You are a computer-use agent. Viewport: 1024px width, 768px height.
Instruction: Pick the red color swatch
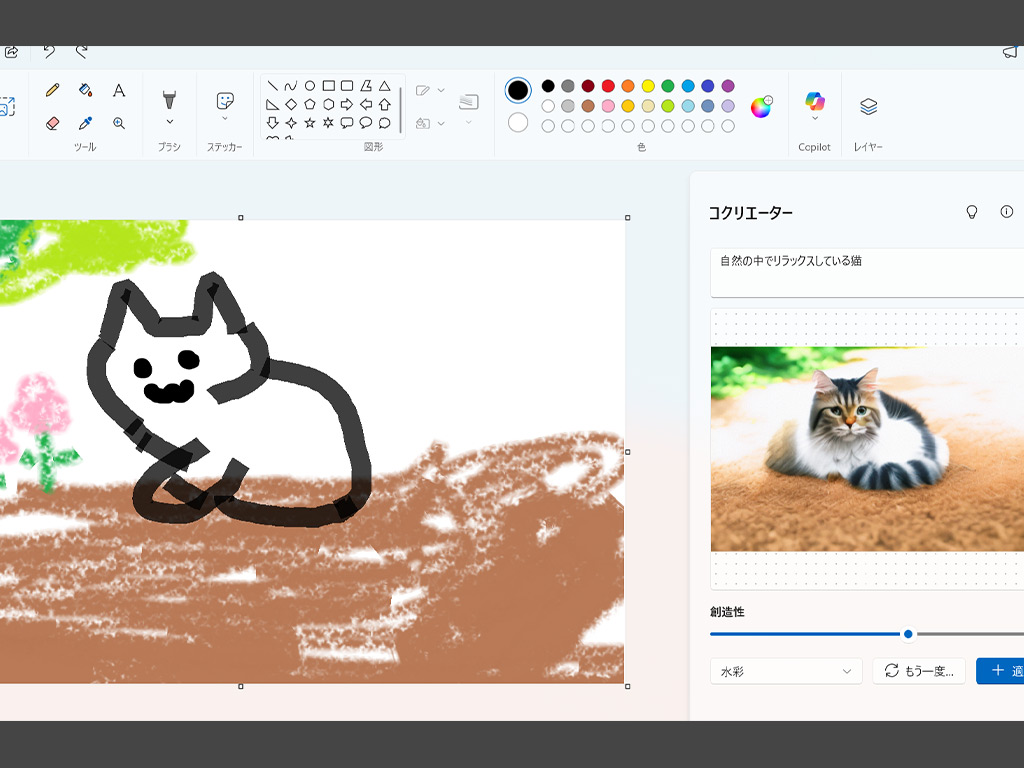tap(608, 86)
